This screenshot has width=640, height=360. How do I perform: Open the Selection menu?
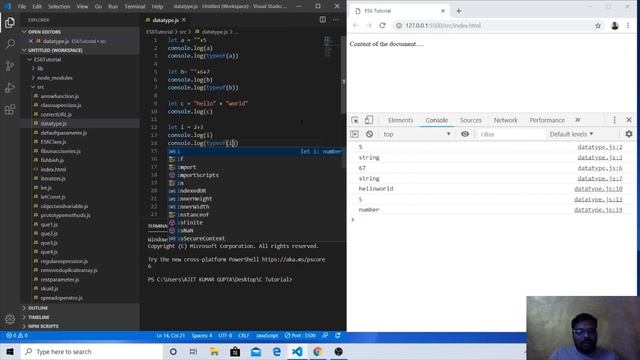click(59, 7)
